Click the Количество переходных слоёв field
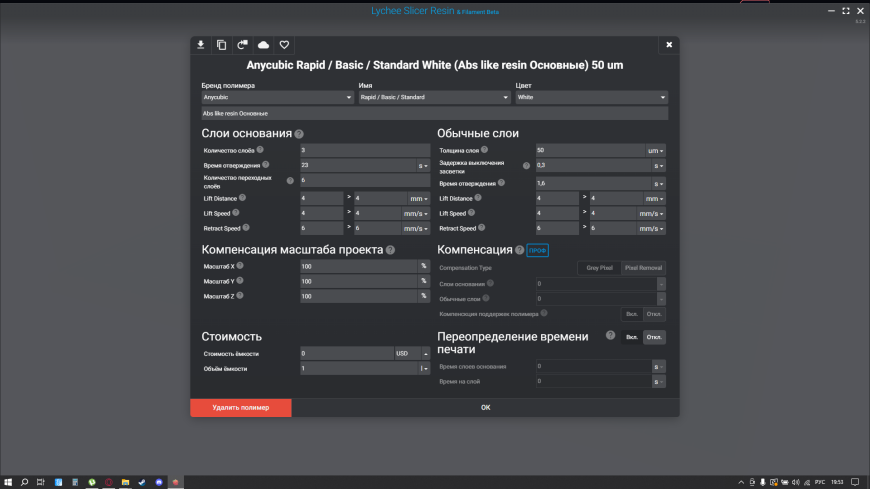Image resolution: width=870 pixels, height=489 pixels. click(365, 180)
